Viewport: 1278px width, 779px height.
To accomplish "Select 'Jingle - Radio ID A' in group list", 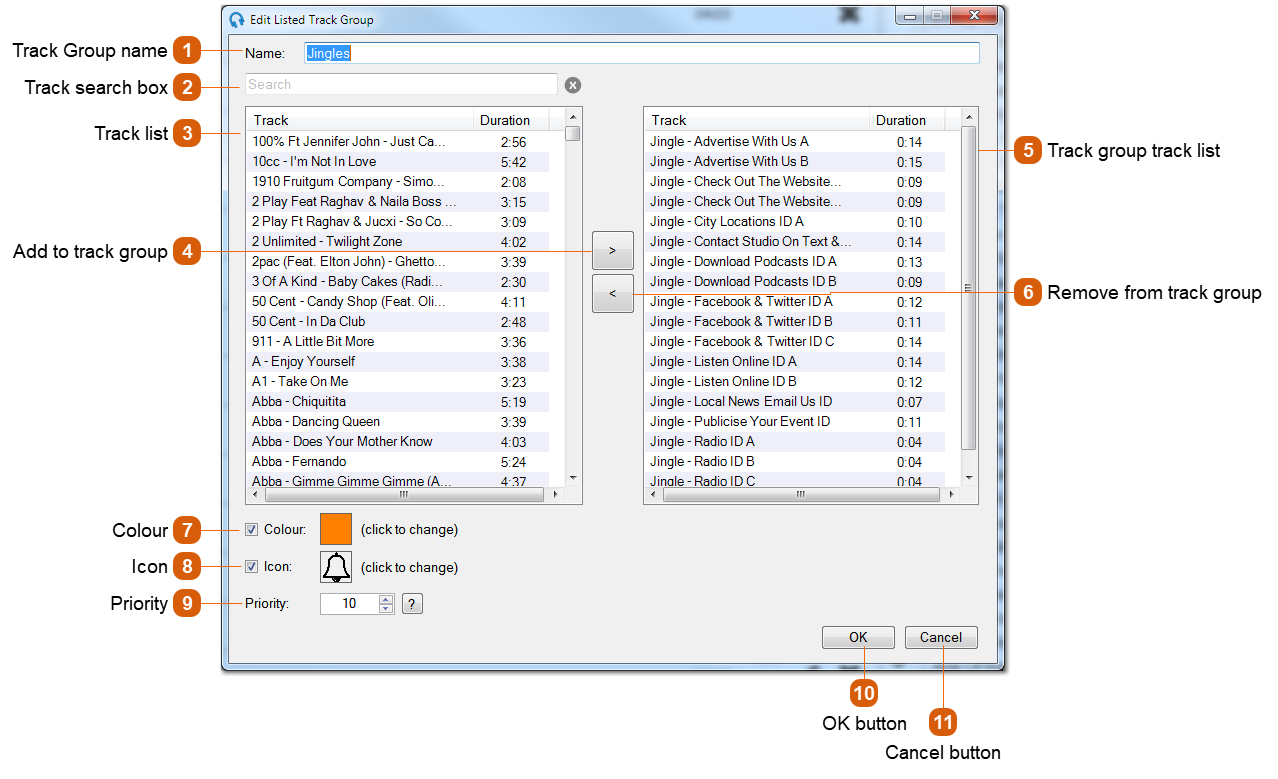I will coord(702,441).
